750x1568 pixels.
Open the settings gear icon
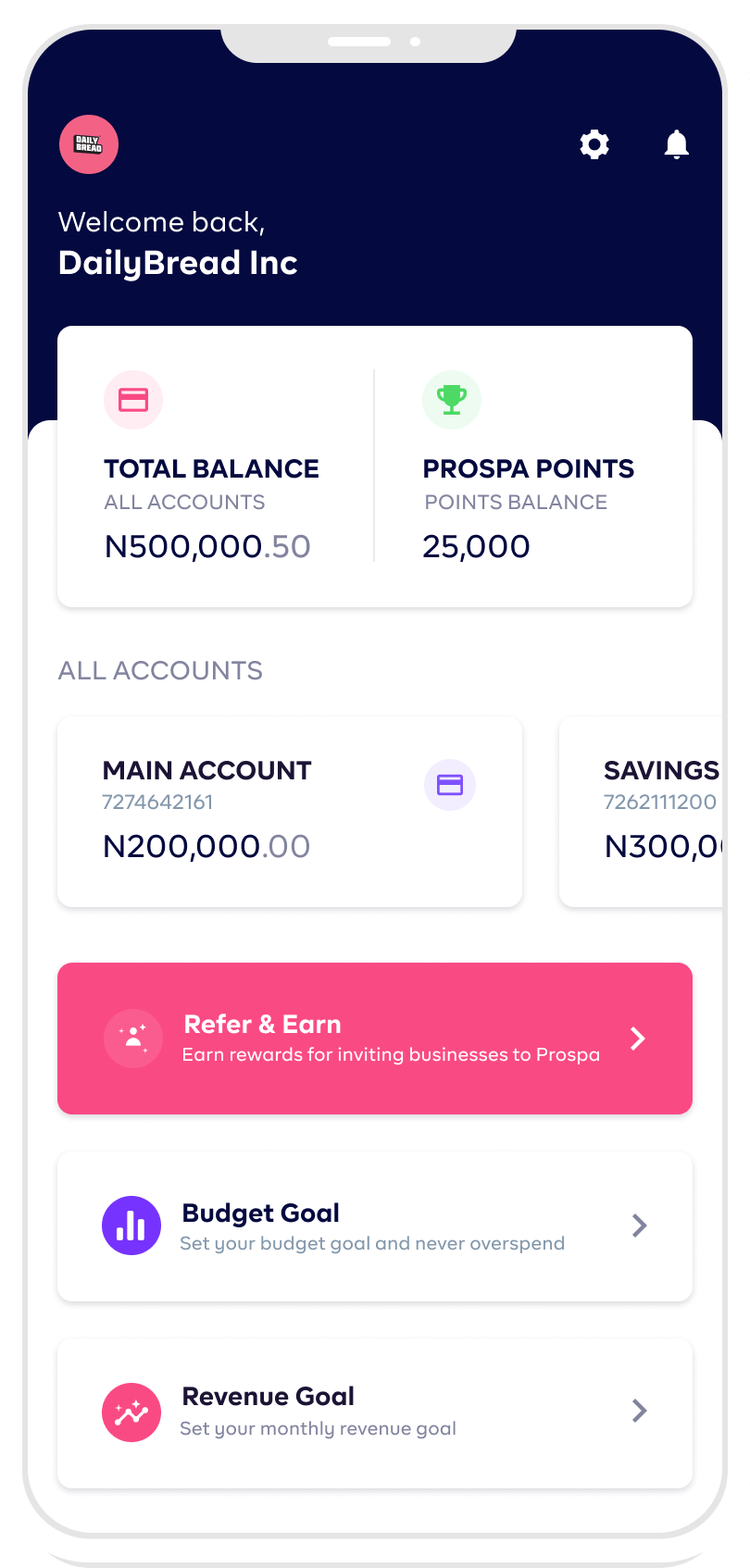tap(594, 144)
